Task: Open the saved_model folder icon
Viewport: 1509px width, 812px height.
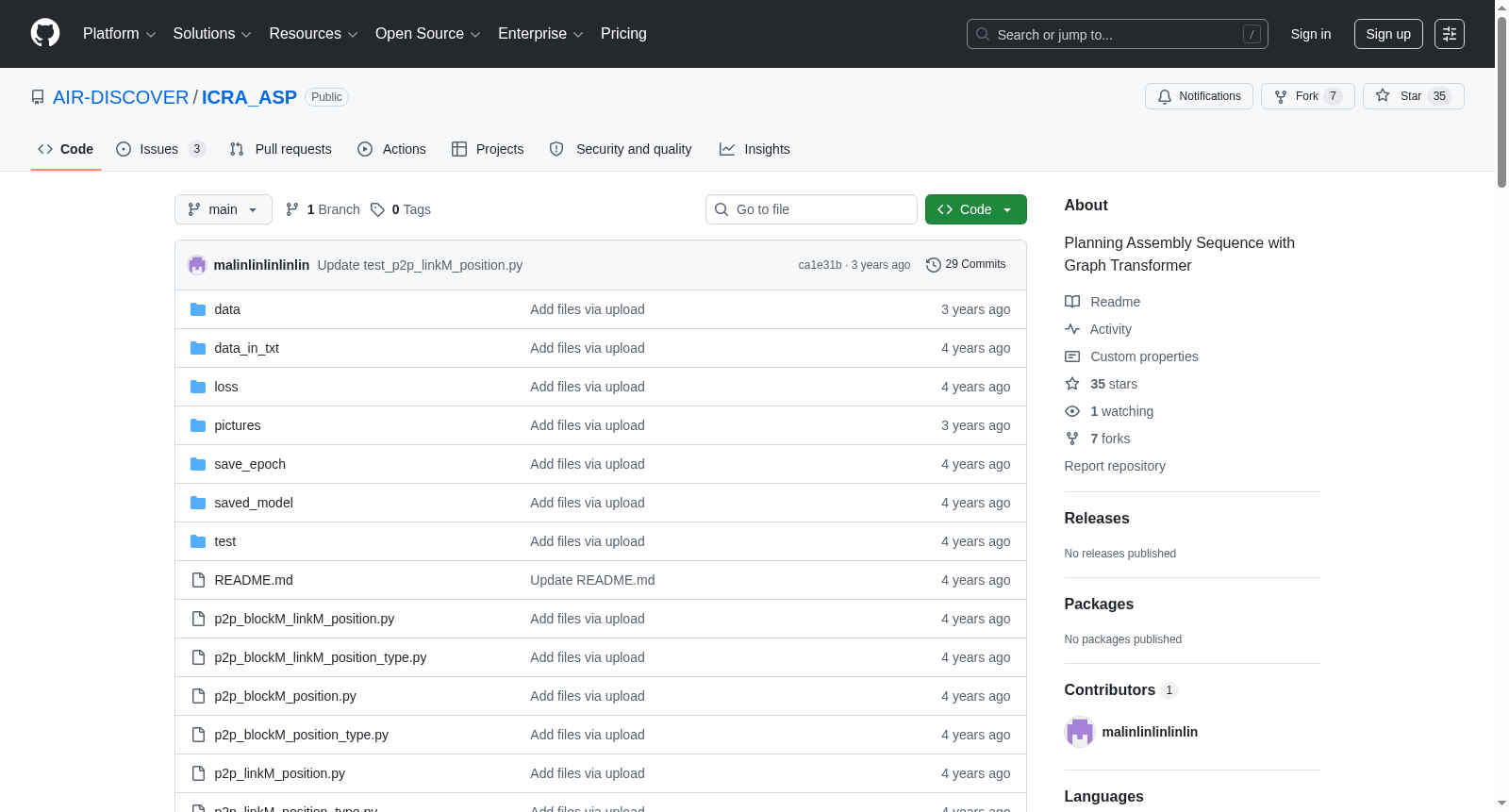Action: click(198, 503)
